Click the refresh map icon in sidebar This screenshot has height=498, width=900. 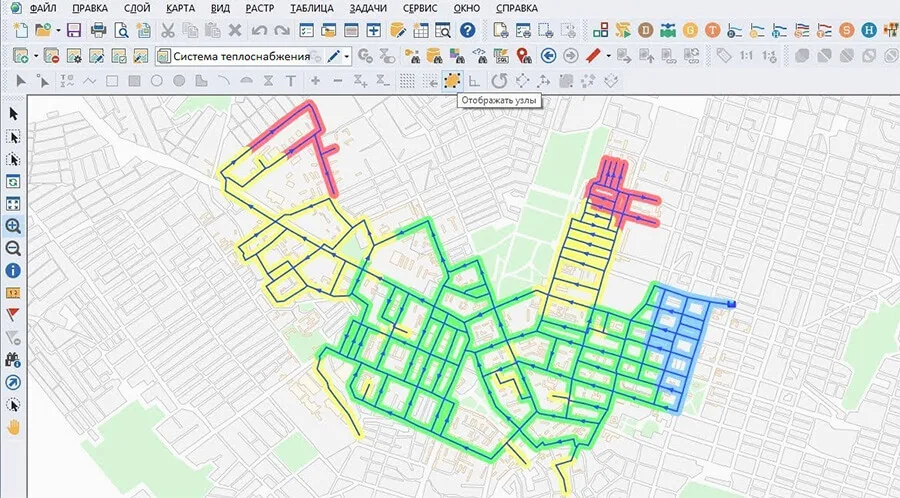pyautogui.click(x=13, y=181)
